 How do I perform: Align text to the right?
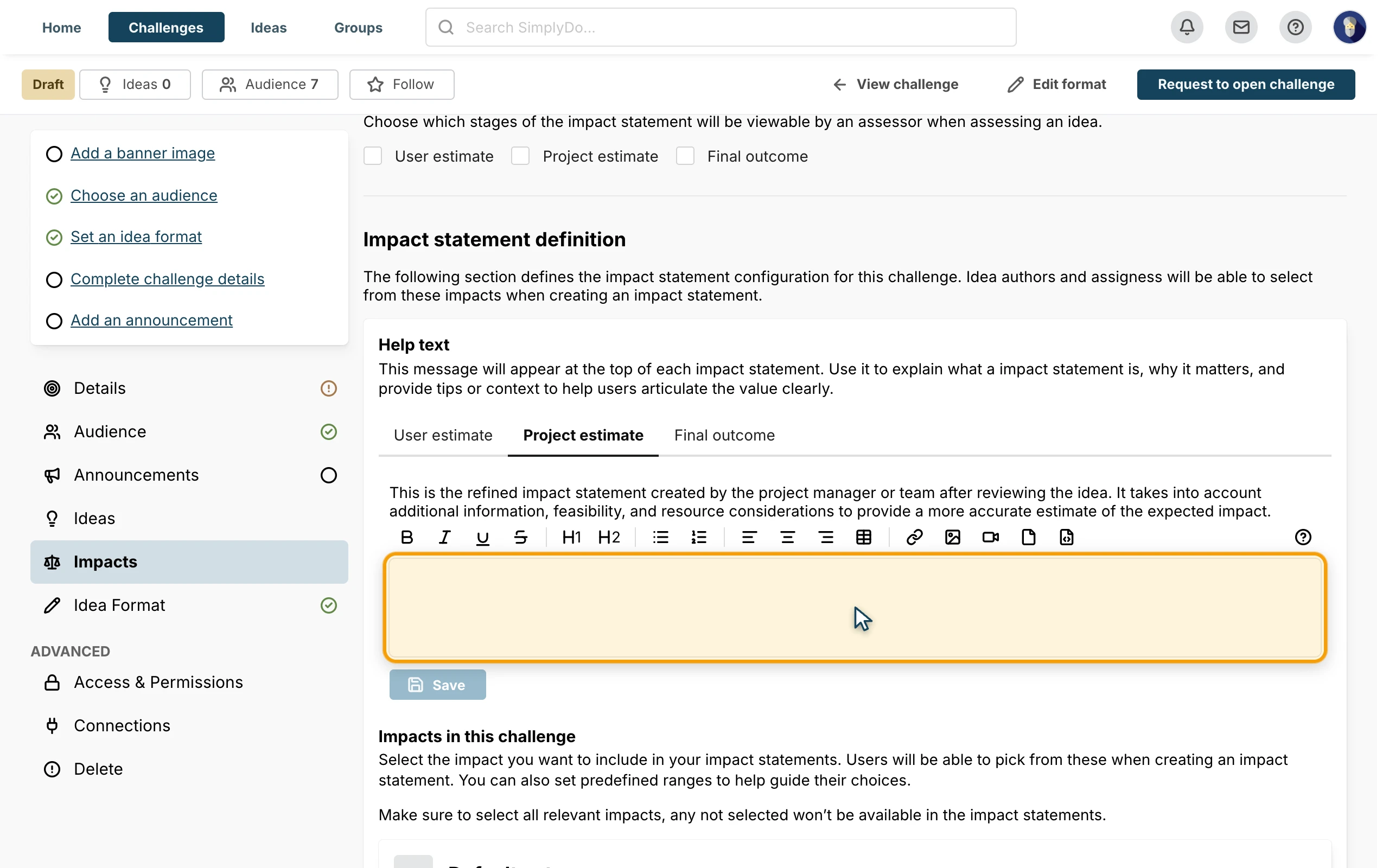tap(826, 537)
